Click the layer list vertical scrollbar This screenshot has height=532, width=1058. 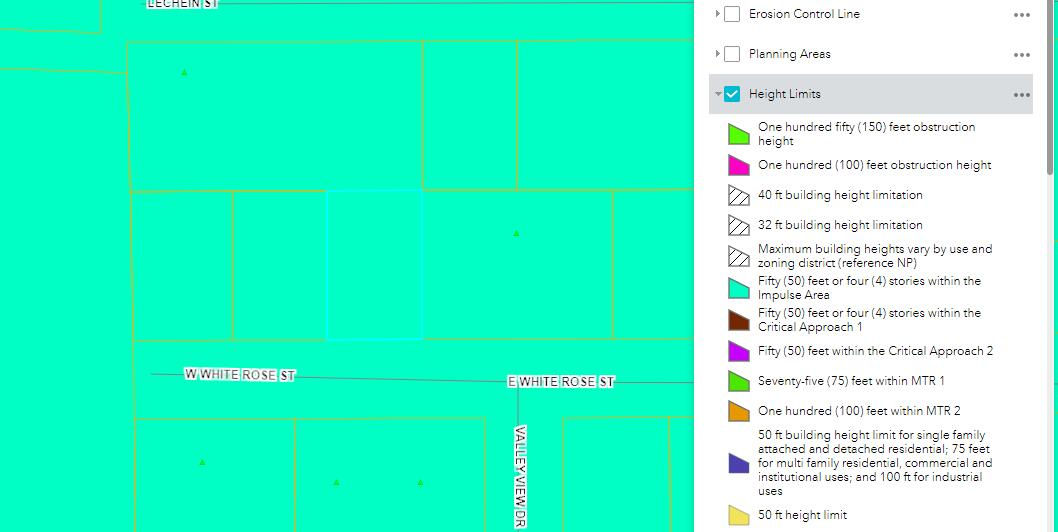1049,90
